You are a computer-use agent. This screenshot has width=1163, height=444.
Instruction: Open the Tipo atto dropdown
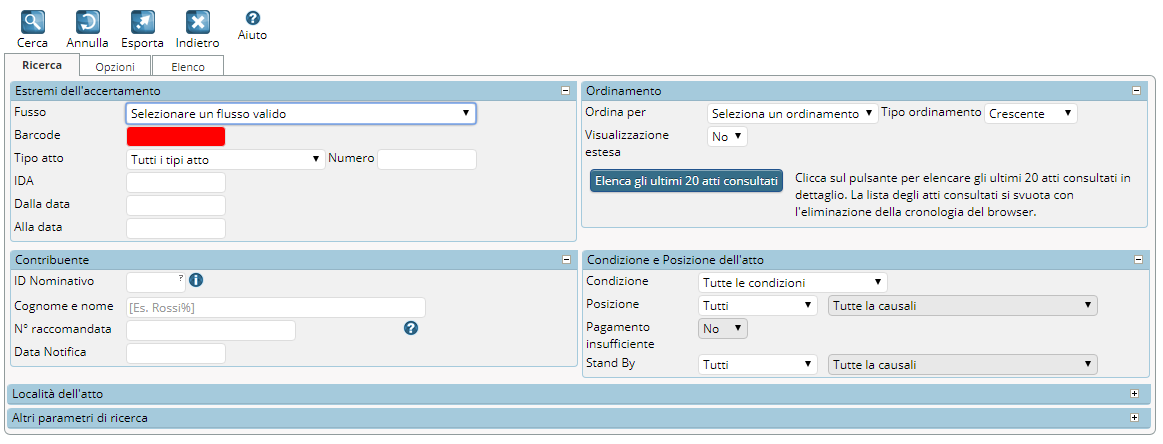point(225,159)
